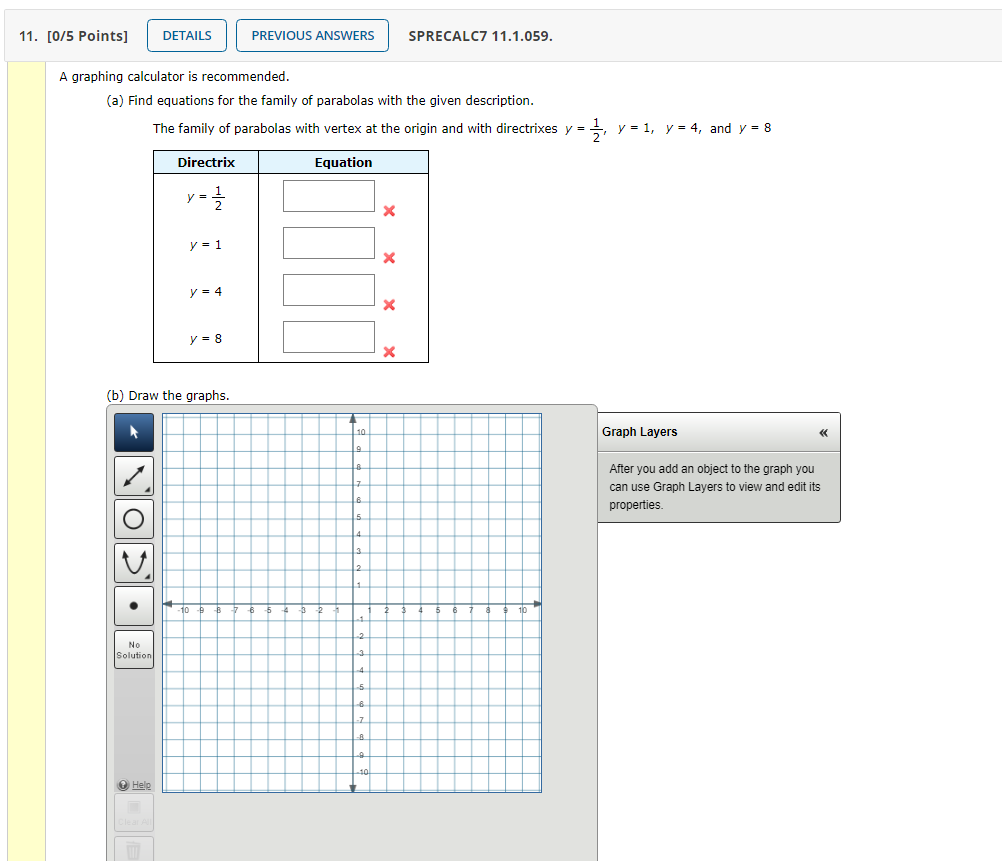The width and height of the screenshot is (1002, 861).
Task: Select the line drawing tool
Action: [x=134, y=476]
